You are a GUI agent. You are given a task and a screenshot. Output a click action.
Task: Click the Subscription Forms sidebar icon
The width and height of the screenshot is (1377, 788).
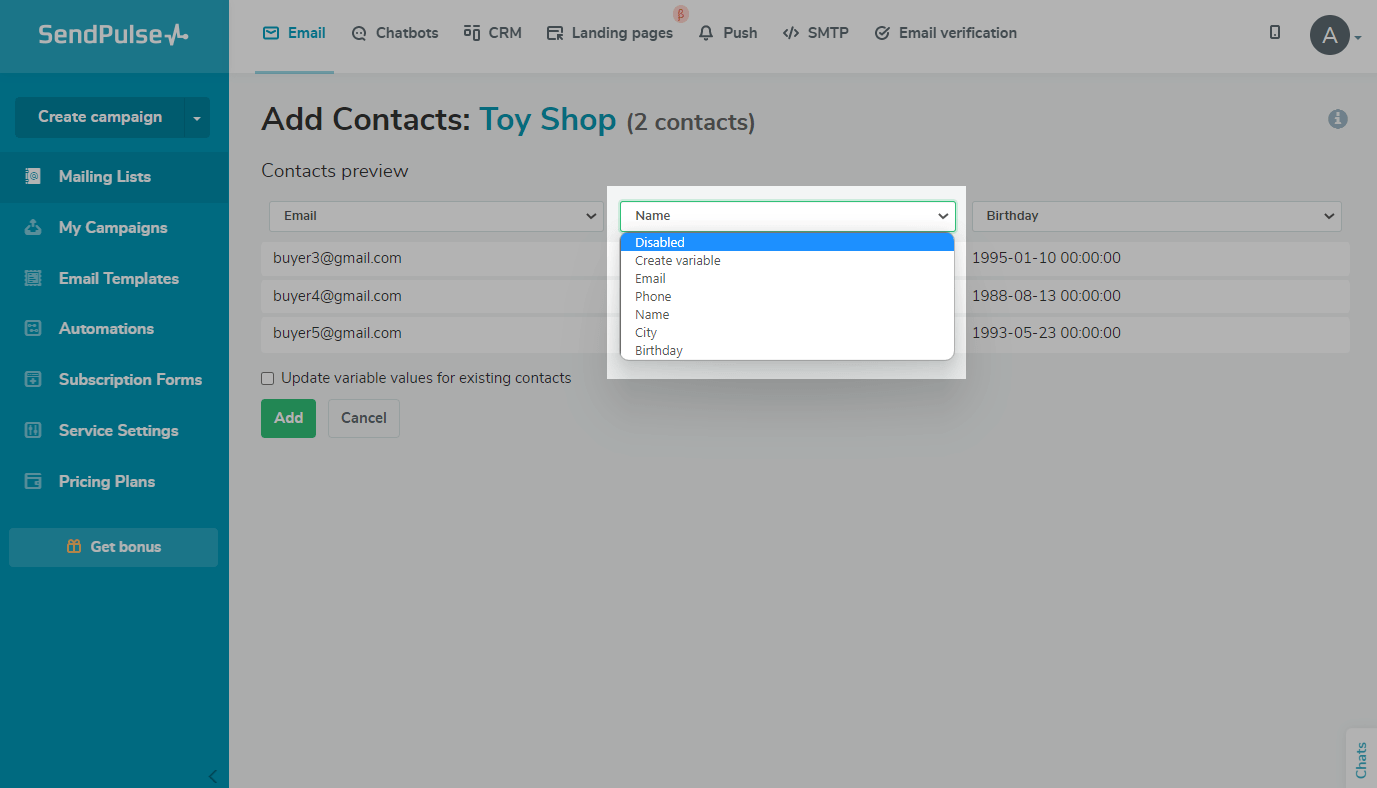pyautogui.click(x=33, y=379)
